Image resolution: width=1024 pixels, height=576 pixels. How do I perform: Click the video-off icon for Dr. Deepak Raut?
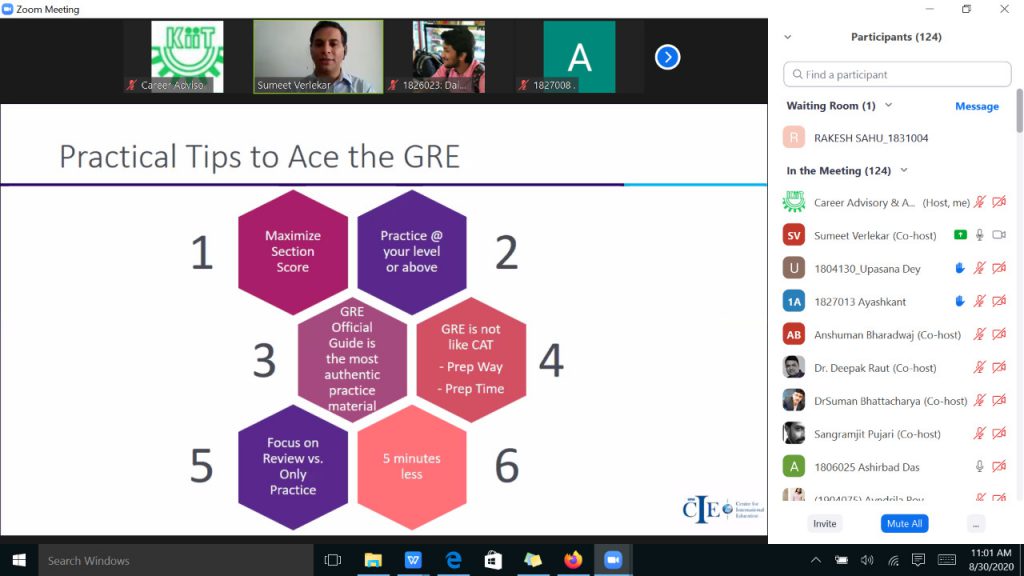click(x=998, y=368)
